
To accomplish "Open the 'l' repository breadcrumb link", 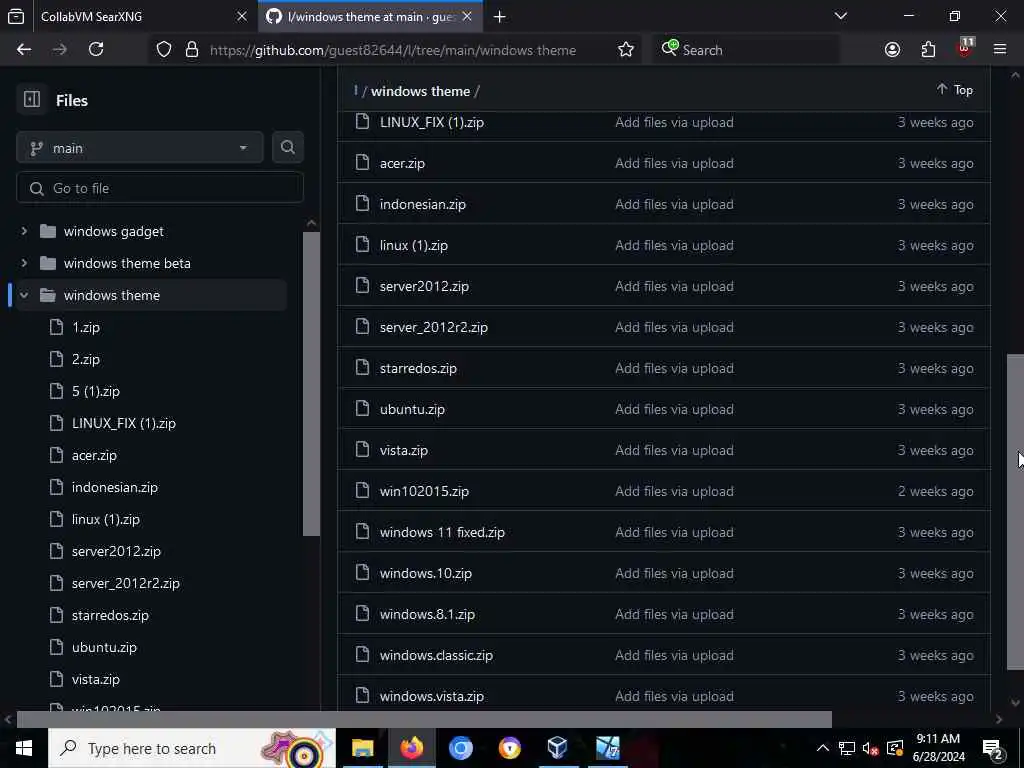I will coord(356,91).
